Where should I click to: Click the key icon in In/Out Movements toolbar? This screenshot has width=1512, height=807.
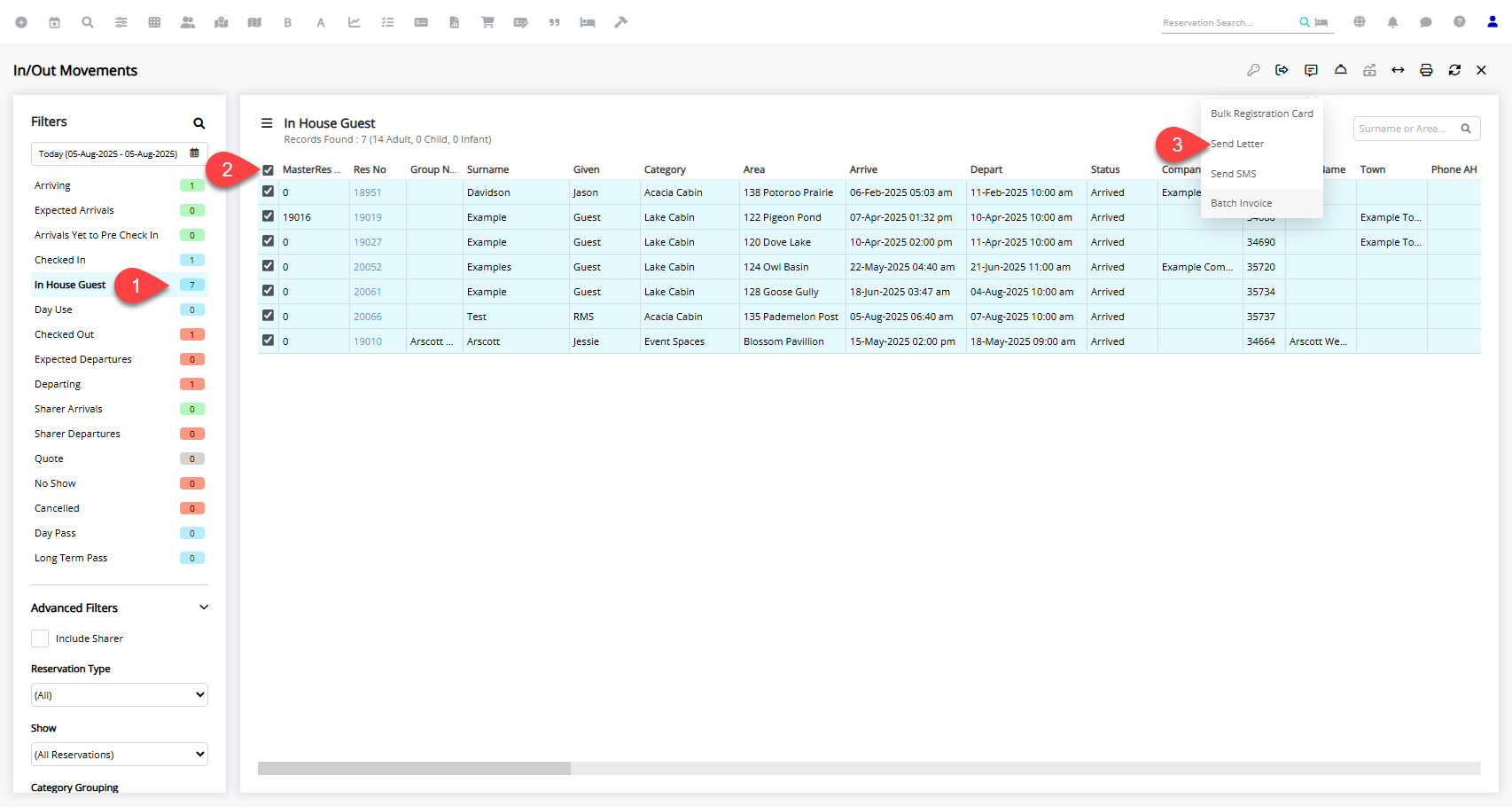pos(1253,70)
